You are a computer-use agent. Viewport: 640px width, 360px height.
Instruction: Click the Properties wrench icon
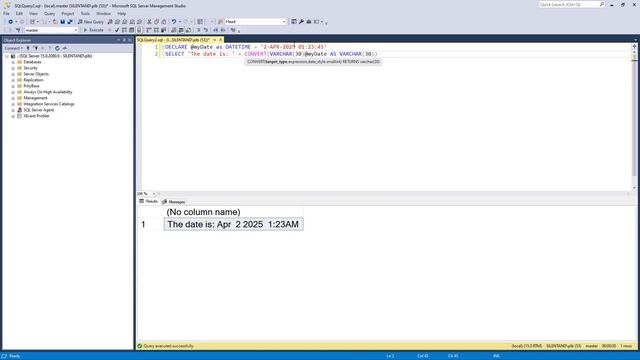click(x=301, y=22)
